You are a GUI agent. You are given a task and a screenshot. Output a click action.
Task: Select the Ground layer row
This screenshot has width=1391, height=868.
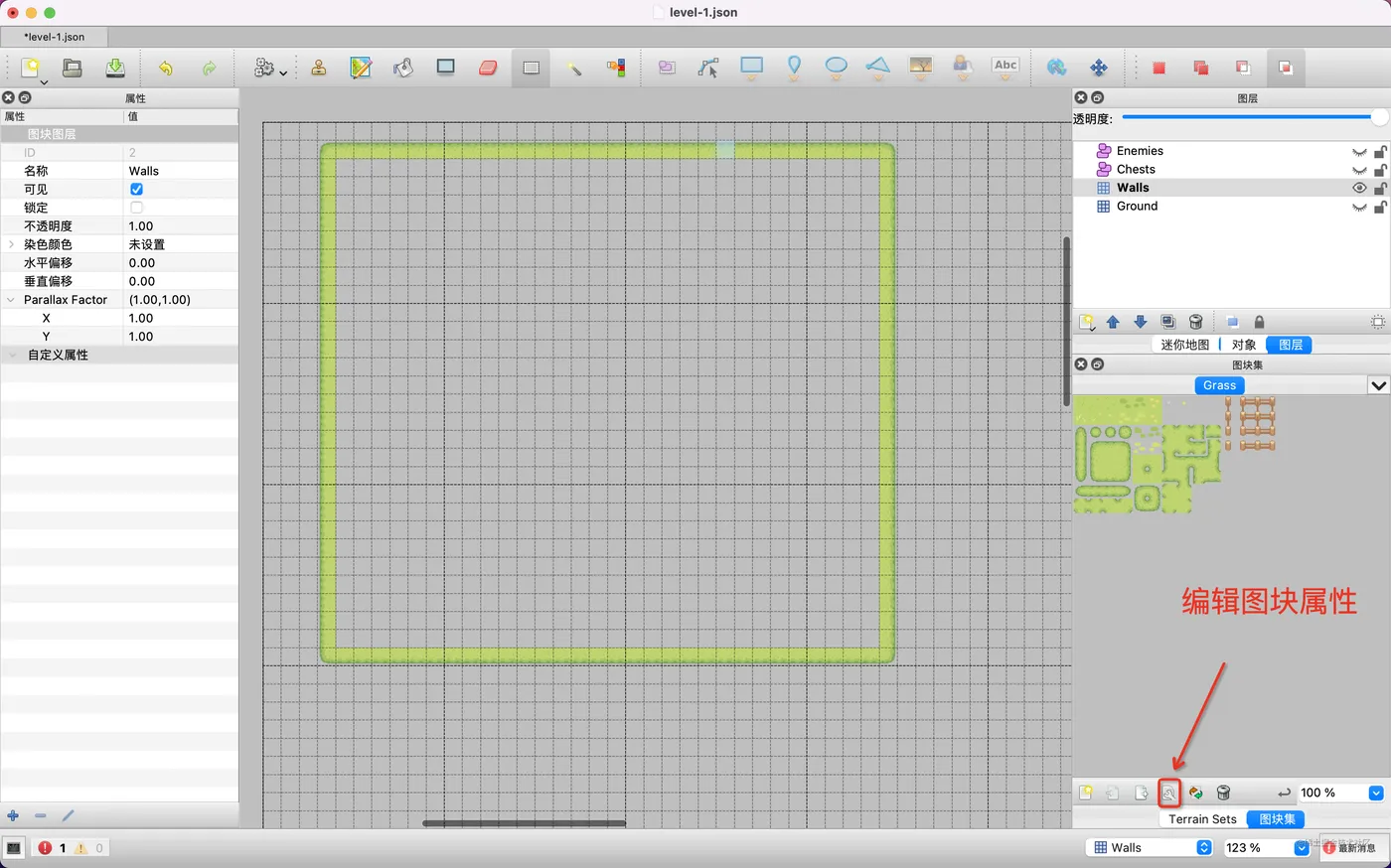coord(1232,207)
